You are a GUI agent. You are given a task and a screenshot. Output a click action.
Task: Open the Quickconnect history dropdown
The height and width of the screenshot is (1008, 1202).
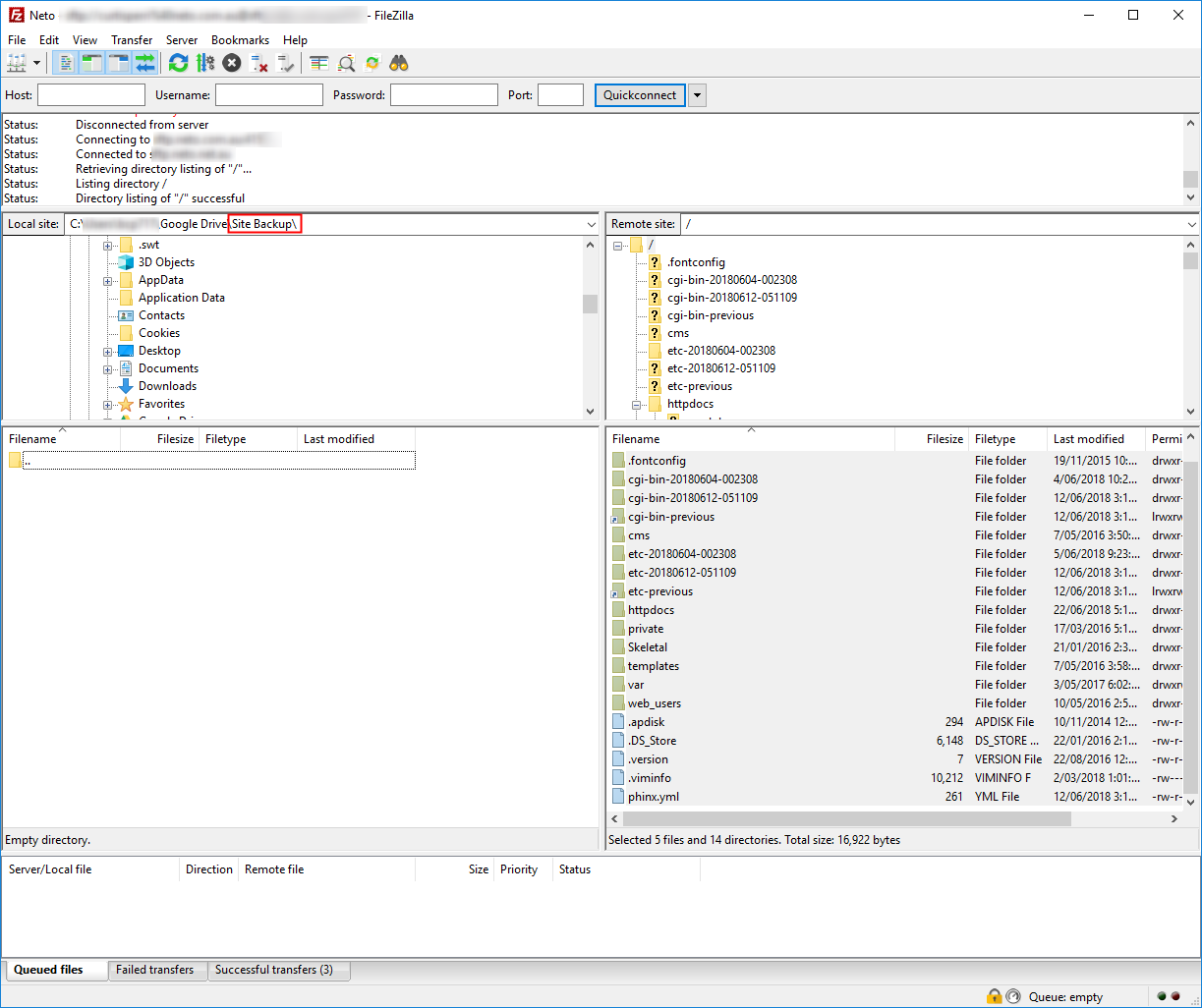[x=697, y=95]
